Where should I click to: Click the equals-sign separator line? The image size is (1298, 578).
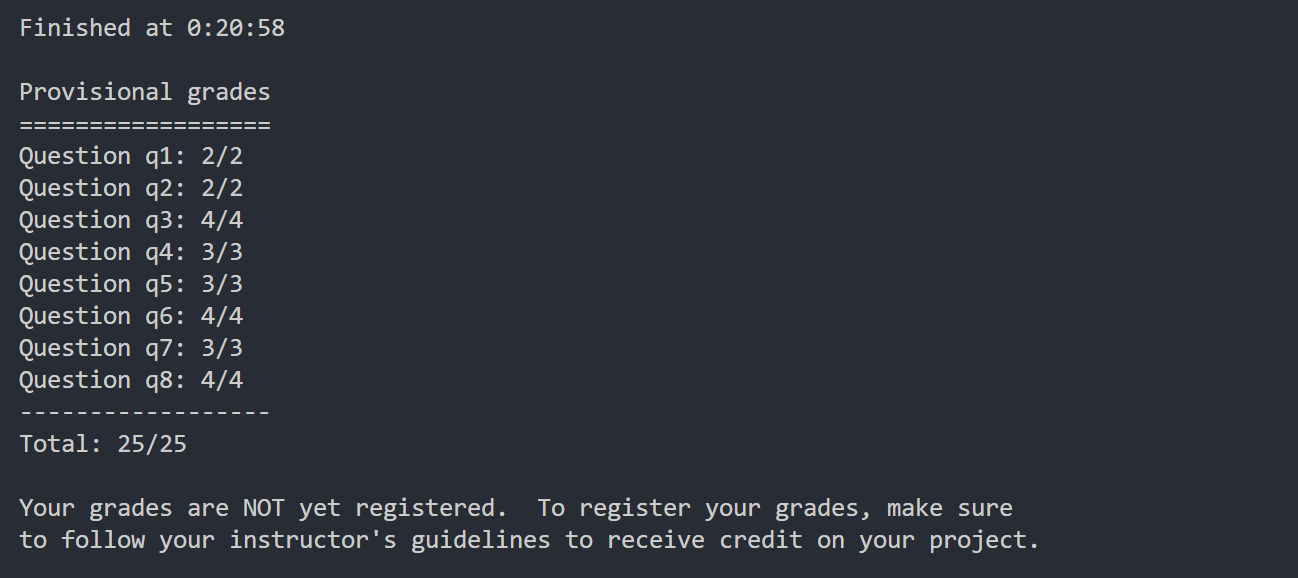click(x=145, y=125)
